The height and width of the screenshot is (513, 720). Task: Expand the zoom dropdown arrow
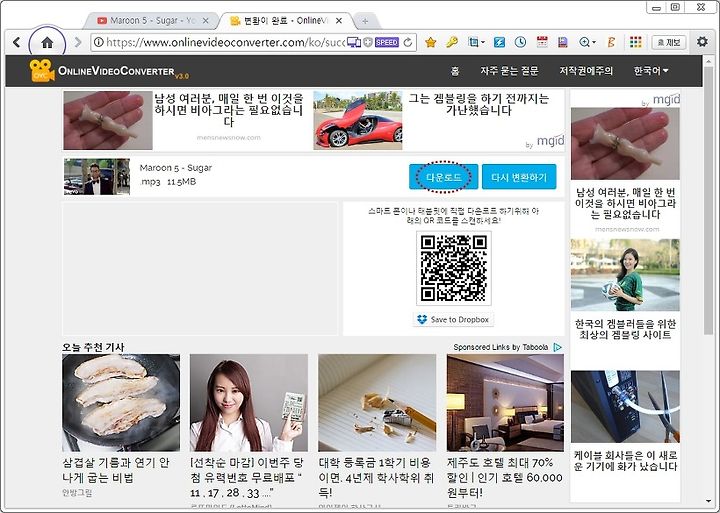coord(594,43)
